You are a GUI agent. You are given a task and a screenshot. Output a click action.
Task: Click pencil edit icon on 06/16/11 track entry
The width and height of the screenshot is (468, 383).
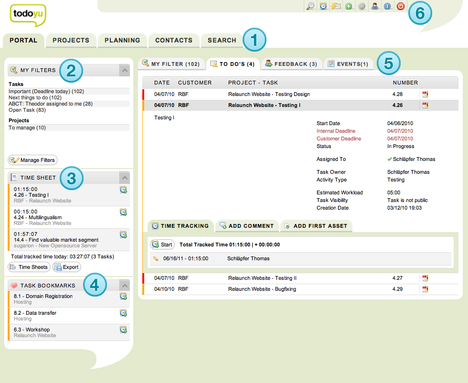tap(156, 258)
